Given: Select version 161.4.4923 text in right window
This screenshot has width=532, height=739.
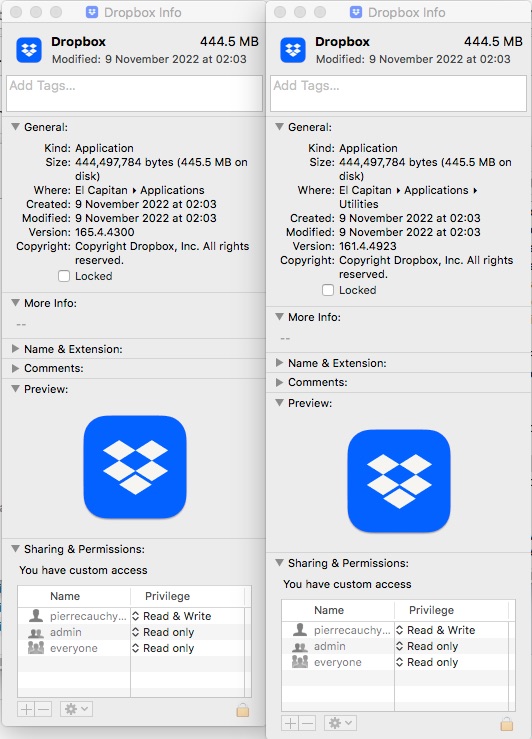Looking at the screenshot, I should [368, 246].
